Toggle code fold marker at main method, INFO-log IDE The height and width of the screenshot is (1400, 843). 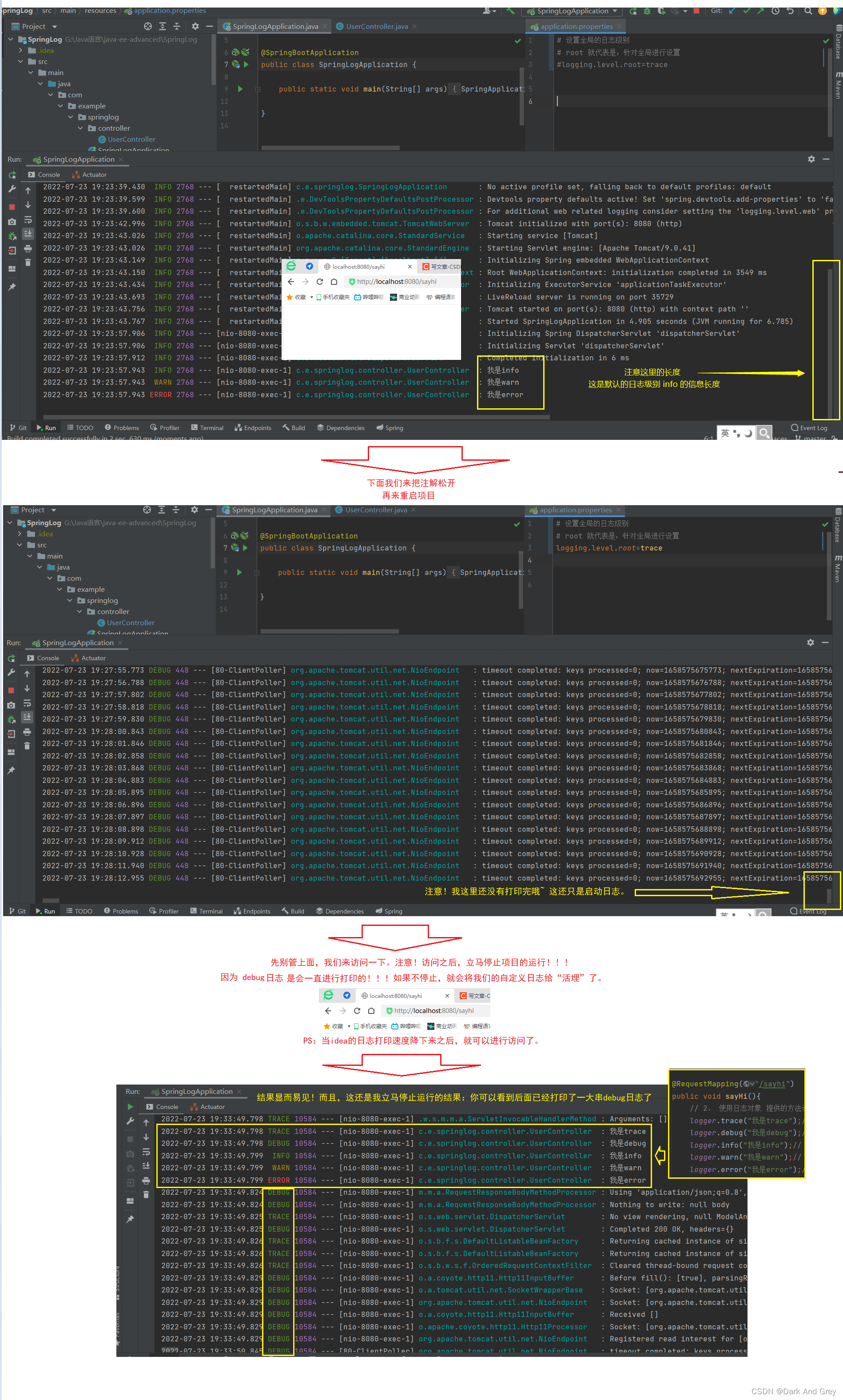click(x=257, y=89)
